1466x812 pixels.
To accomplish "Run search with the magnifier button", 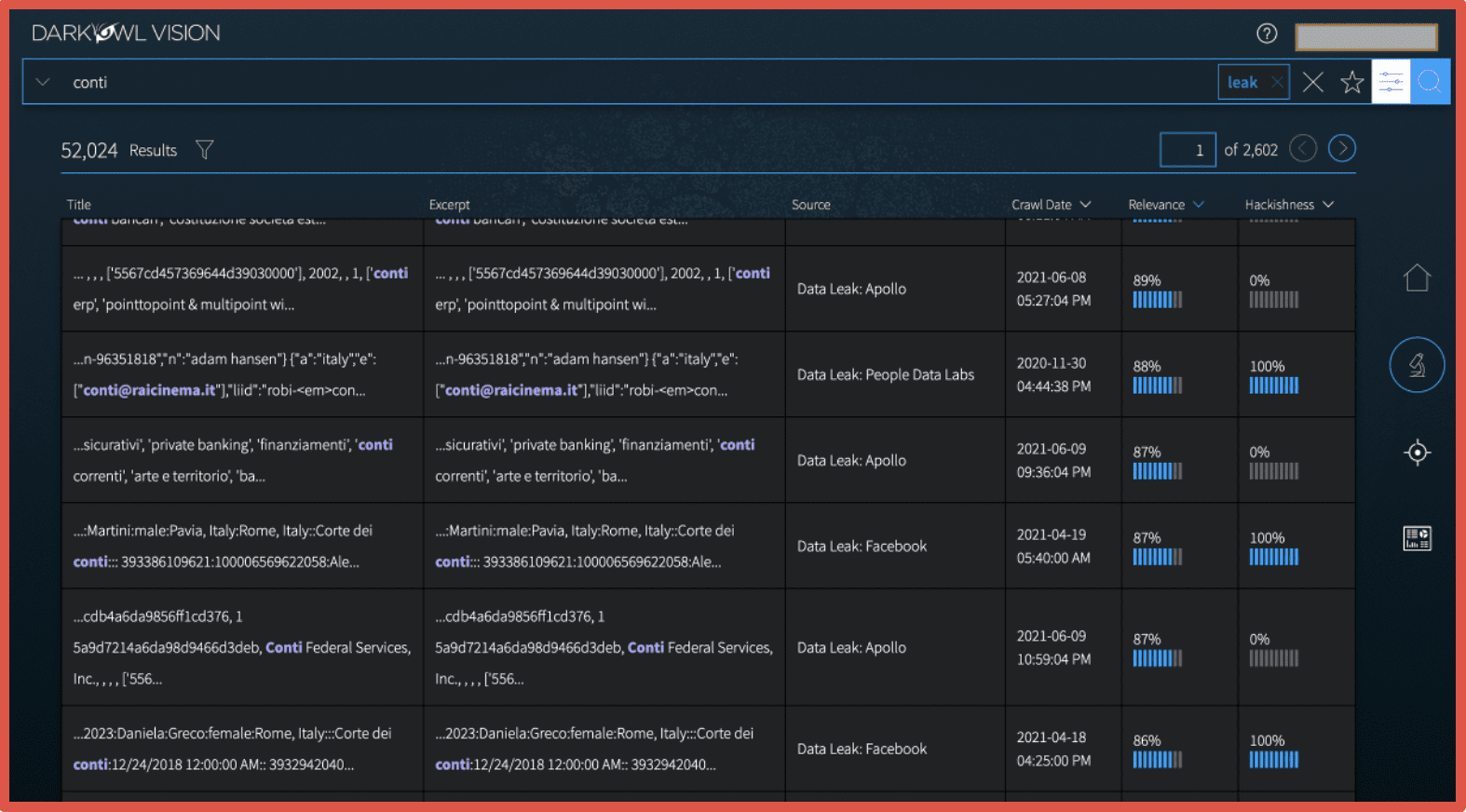I will coord(1430,82).
